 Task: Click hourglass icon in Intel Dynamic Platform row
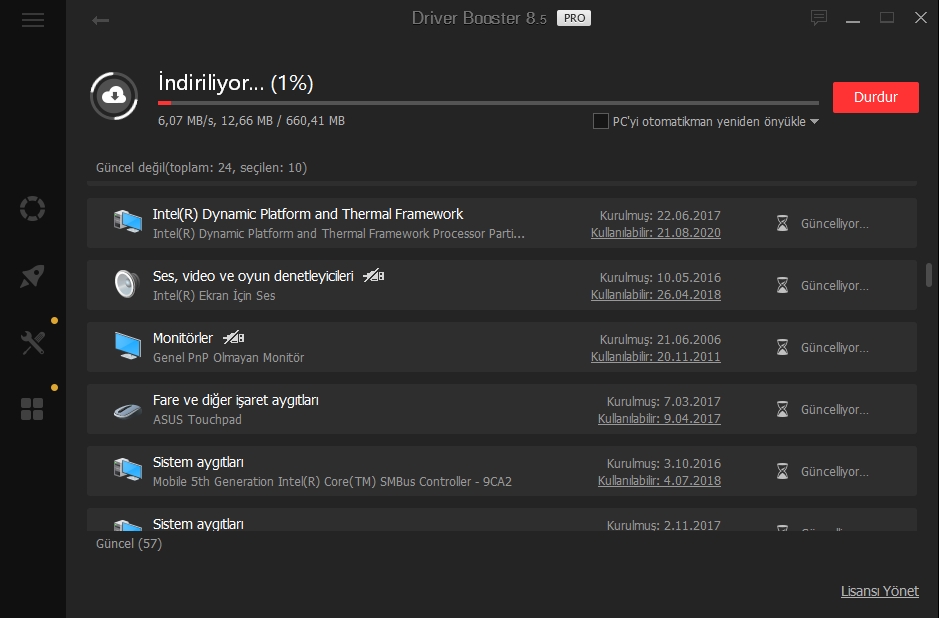coord(782,223)
